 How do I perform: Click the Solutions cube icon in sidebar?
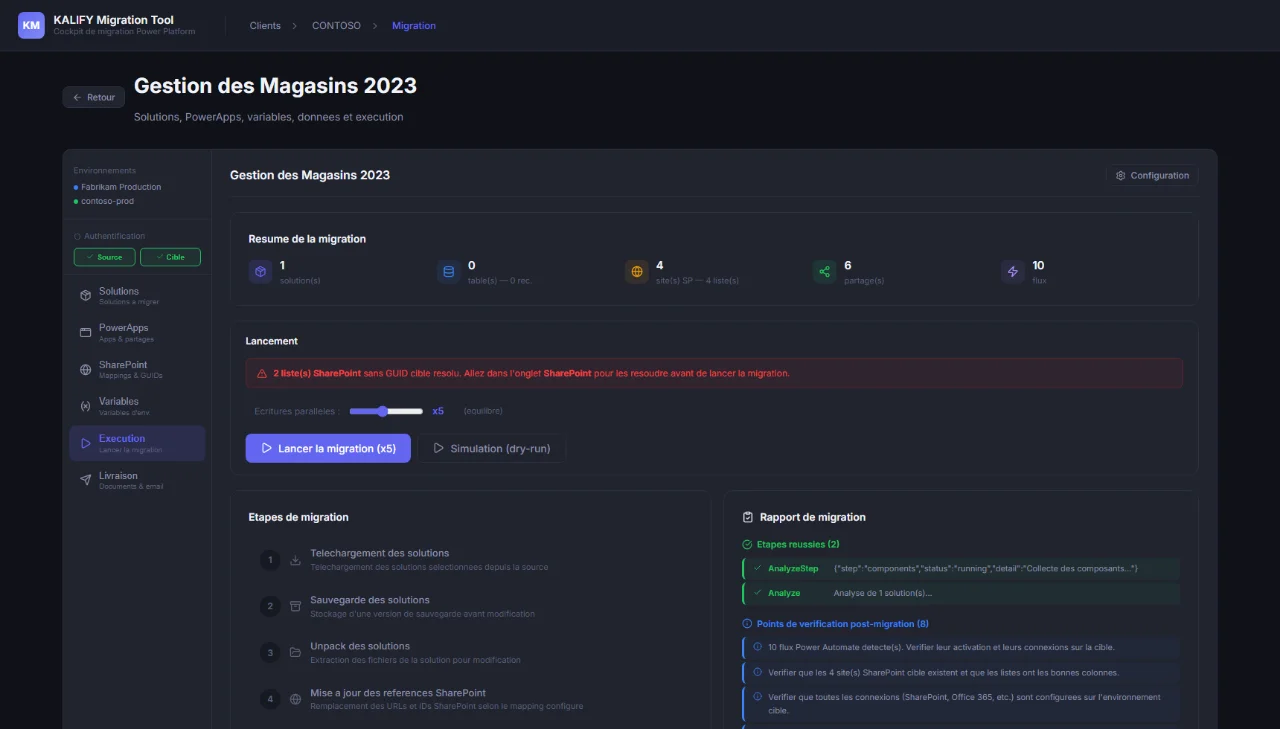point(85,295)
